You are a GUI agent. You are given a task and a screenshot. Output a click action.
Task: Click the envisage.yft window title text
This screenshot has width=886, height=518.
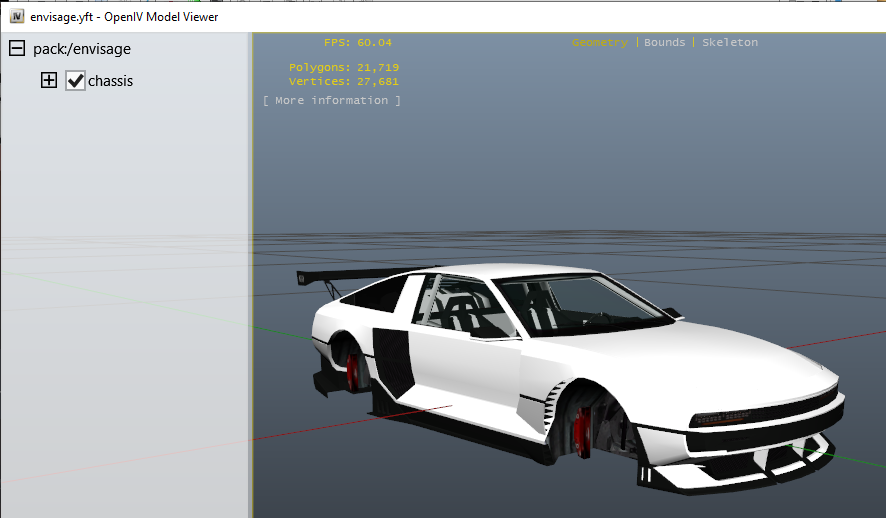[124, 16]
